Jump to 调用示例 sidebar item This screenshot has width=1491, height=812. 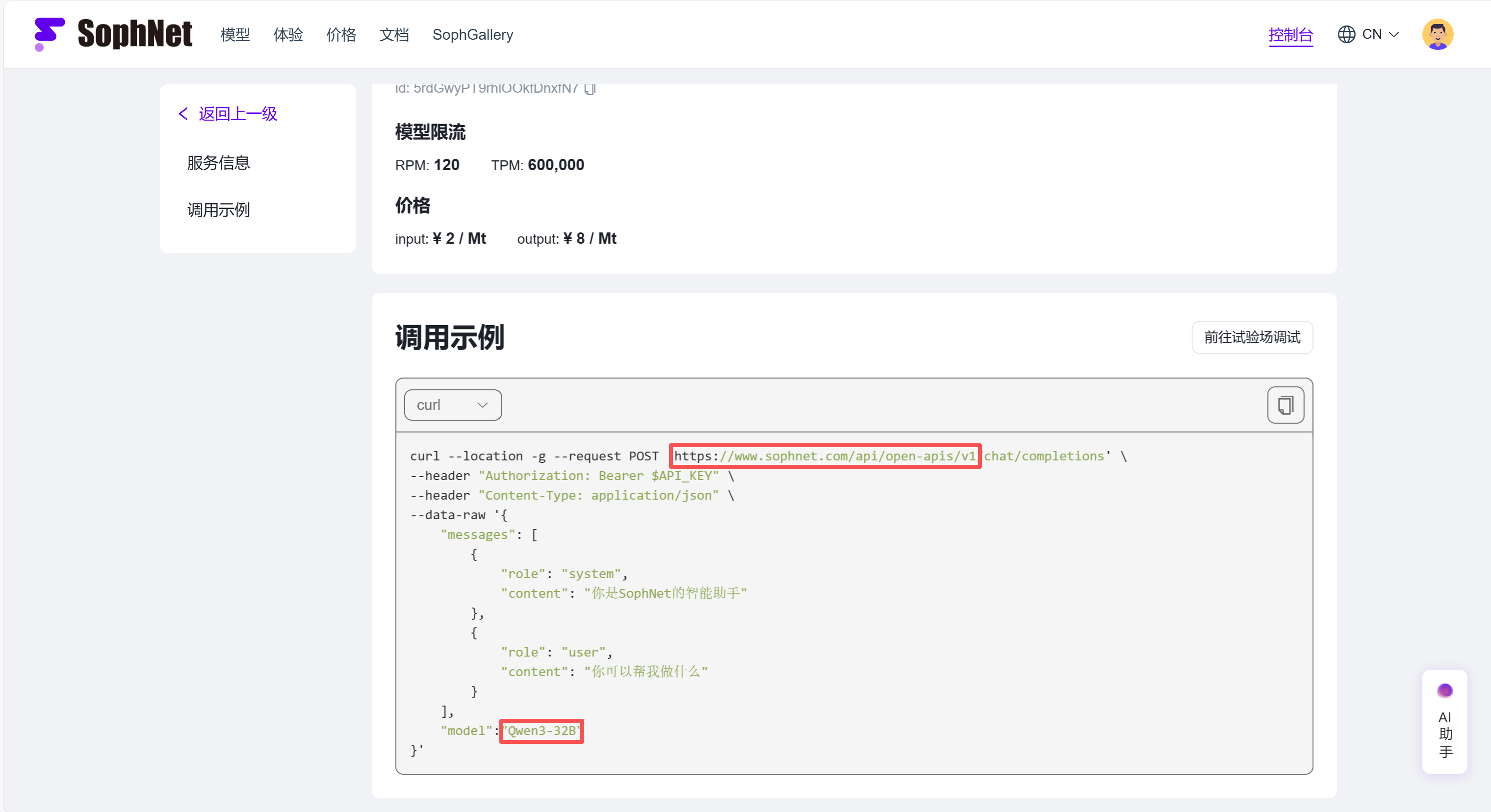click(x=218, y=209)
